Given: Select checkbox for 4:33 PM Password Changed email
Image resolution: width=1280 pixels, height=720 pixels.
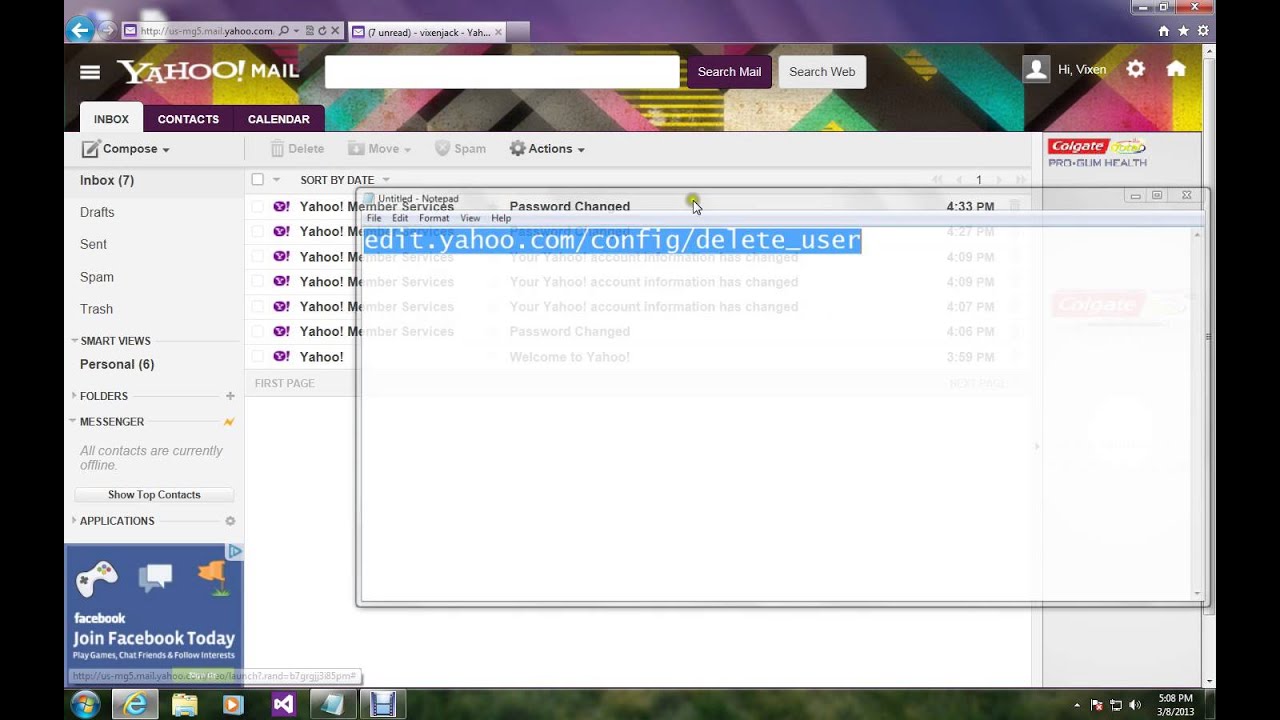Looking at the screenshot, I should tap(257, 207).
